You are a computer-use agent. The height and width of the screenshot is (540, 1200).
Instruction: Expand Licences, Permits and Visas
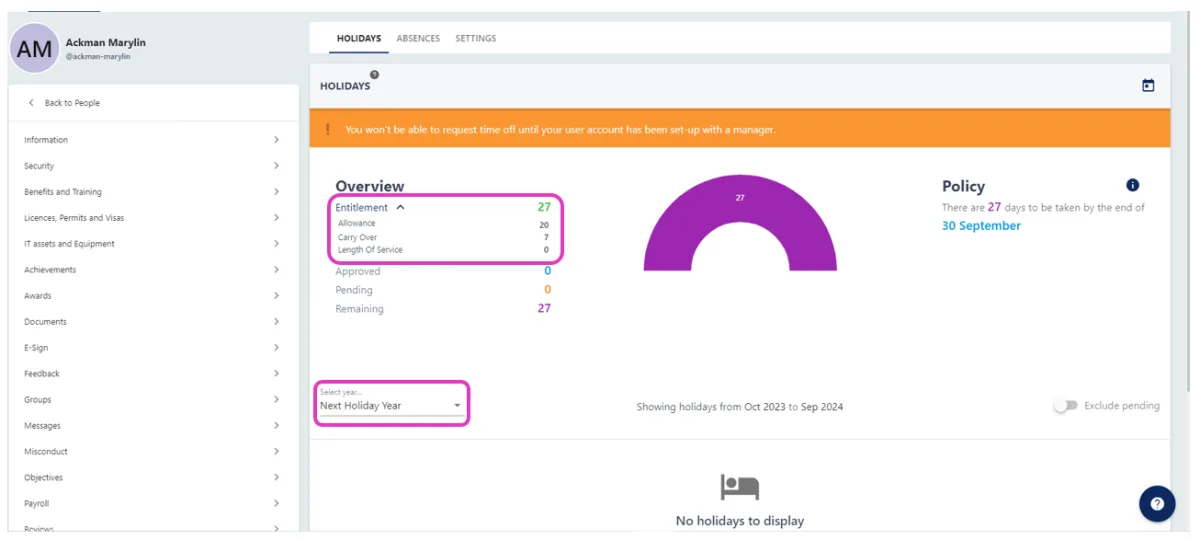click(x=153, y=218)
